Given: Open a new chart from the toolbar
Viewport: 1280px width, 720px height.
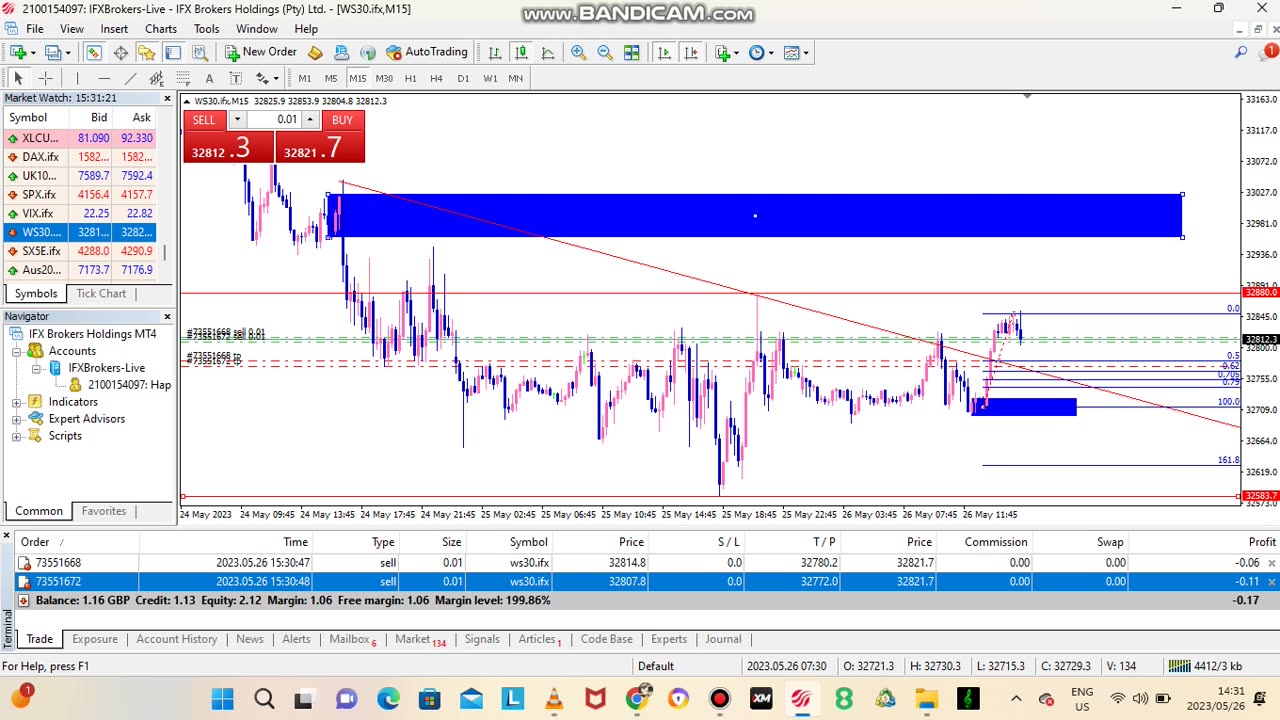Looking at the screenshot, I should (x=17, y=52).
